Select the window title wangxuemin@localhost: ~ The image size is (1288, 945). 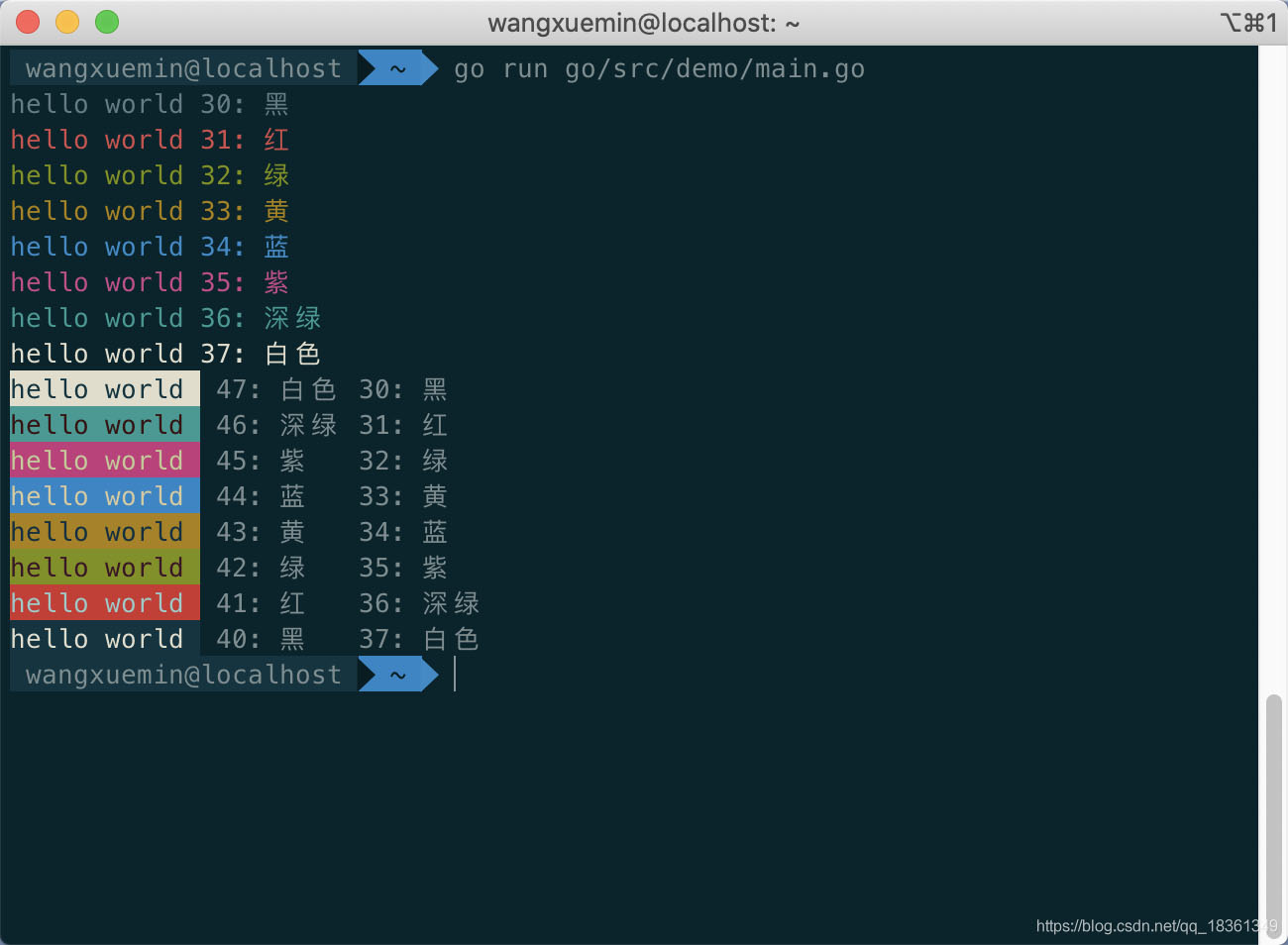point(643,23)
